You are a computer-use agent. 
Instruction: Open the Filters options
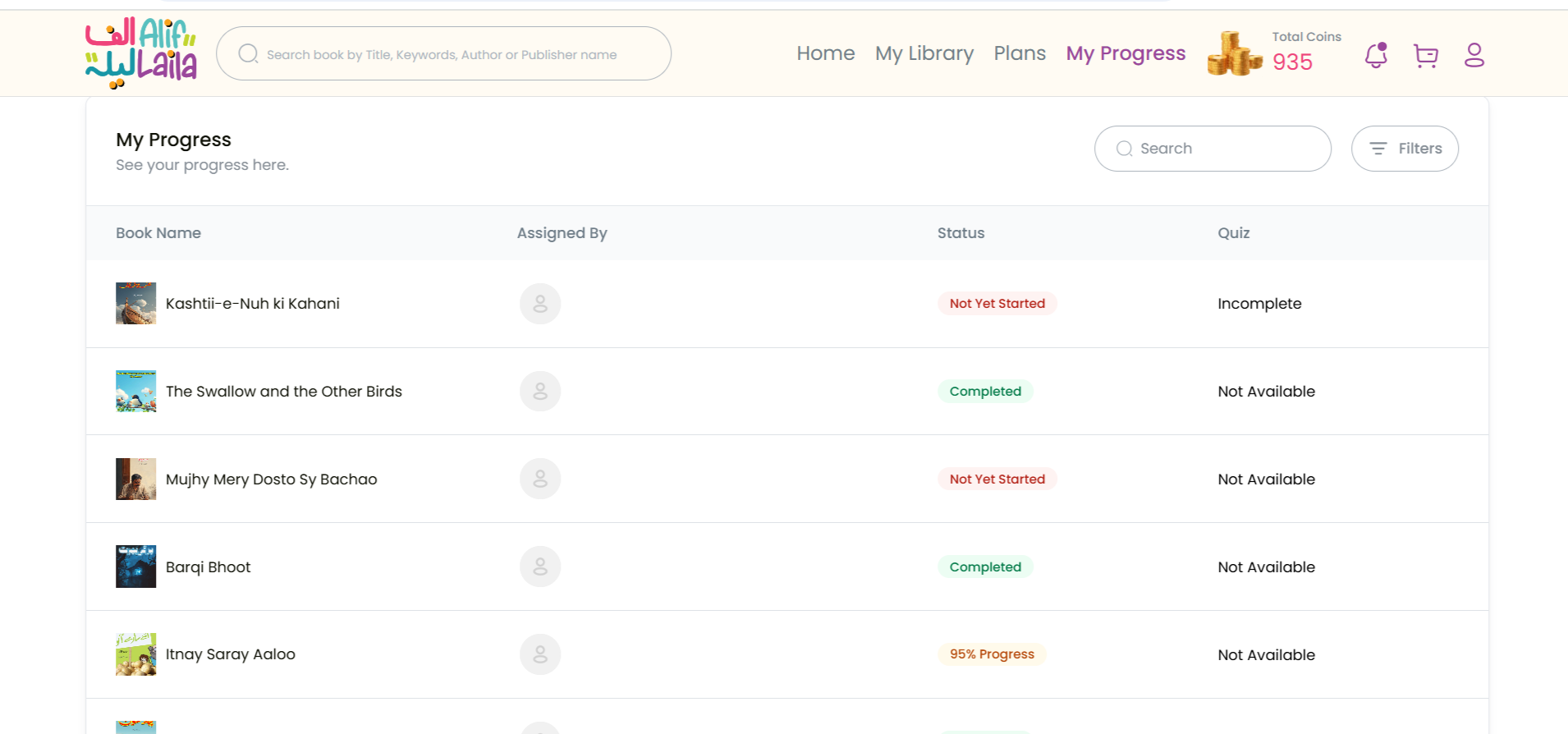tap(1405, 149)
